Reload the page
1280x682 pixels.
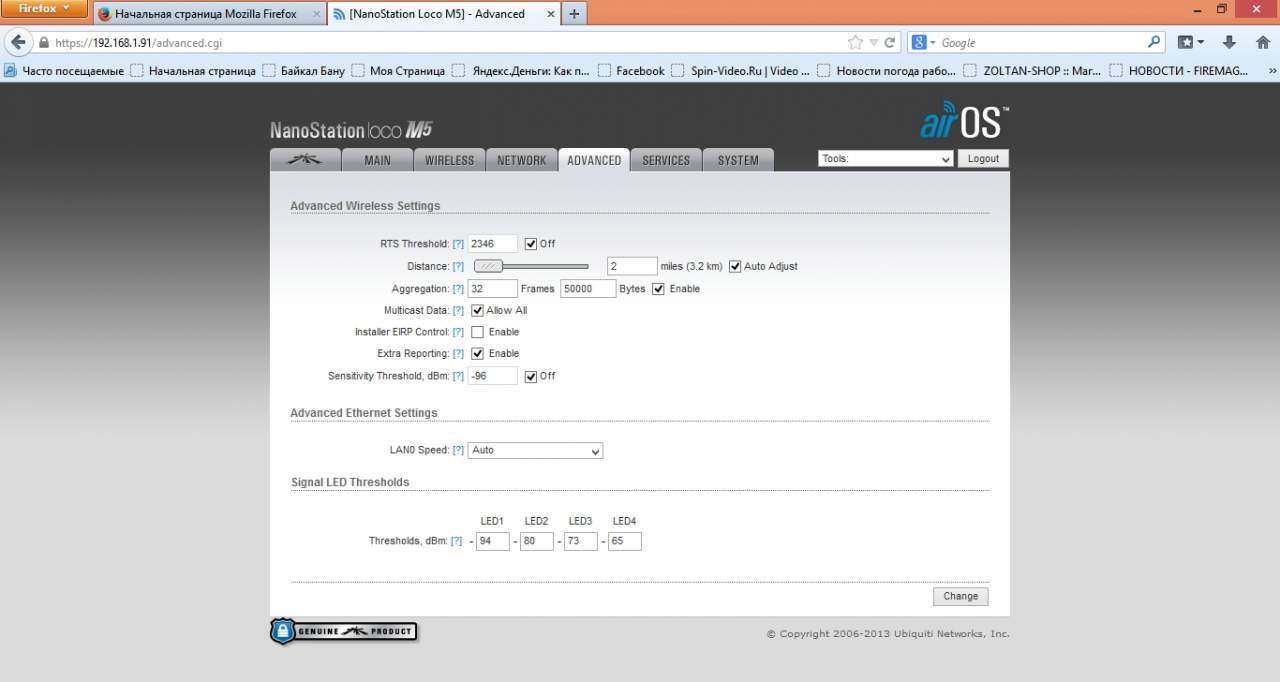click(890, 42)
